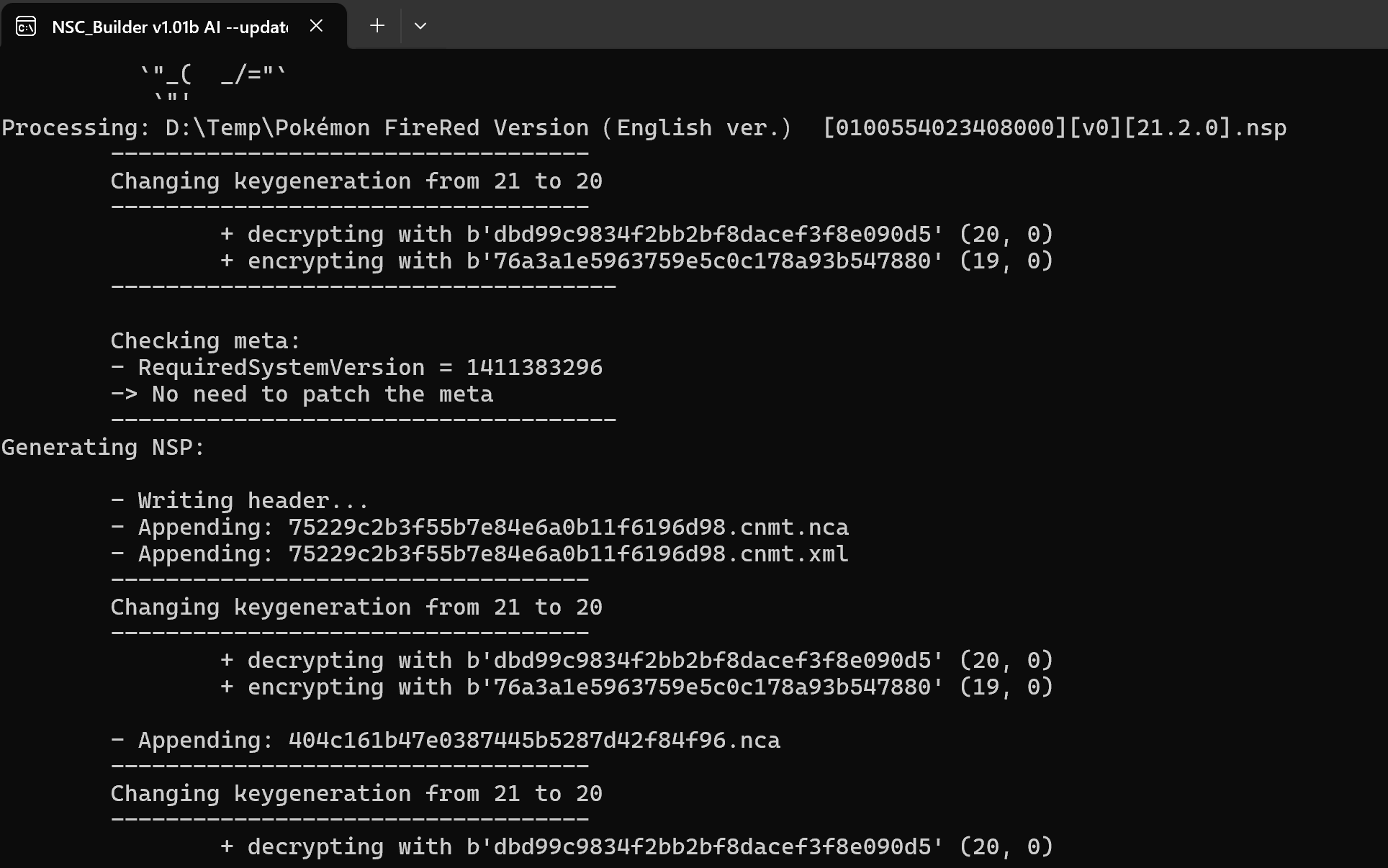
Task: Click the 'Generating NSP:' heading line
Action: pyautogui.click(x=103, y=448)
